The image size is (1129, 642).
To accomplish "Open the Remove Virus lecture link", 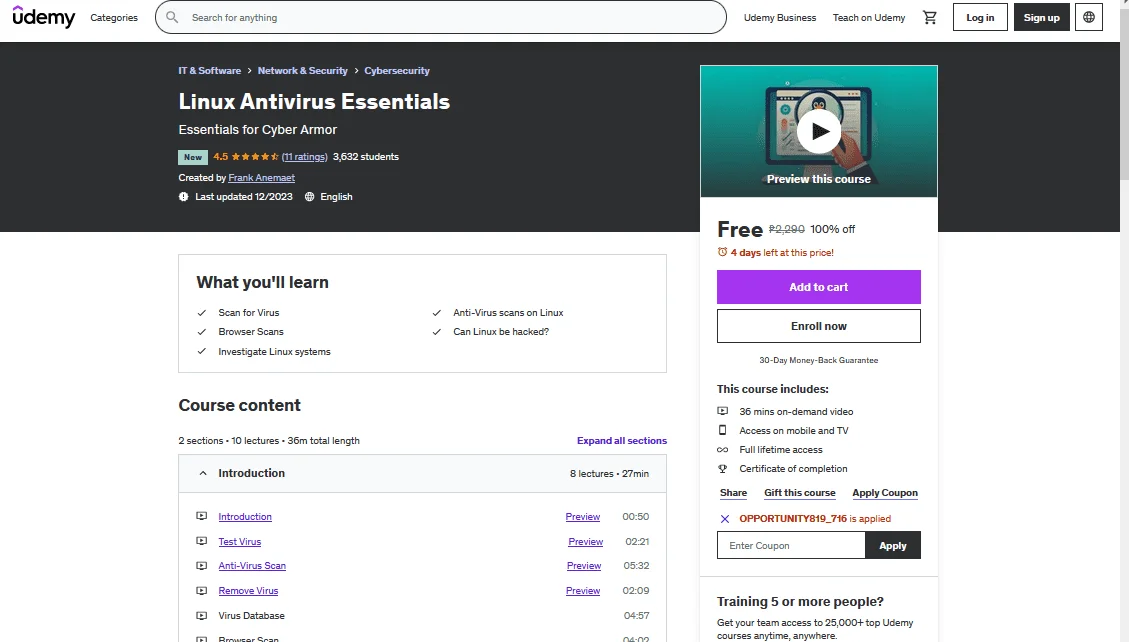I will pyautogui.click(x=248, y=591).
